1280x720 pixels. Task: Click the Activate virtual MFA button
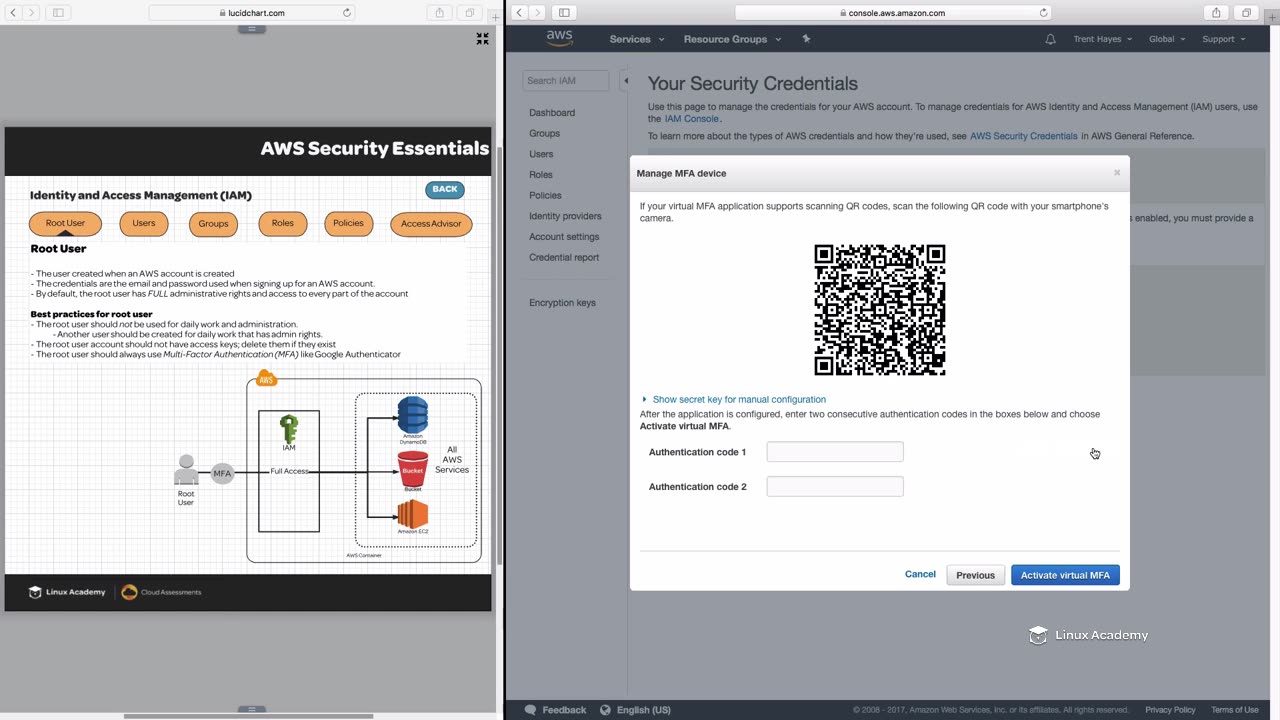1065,575
